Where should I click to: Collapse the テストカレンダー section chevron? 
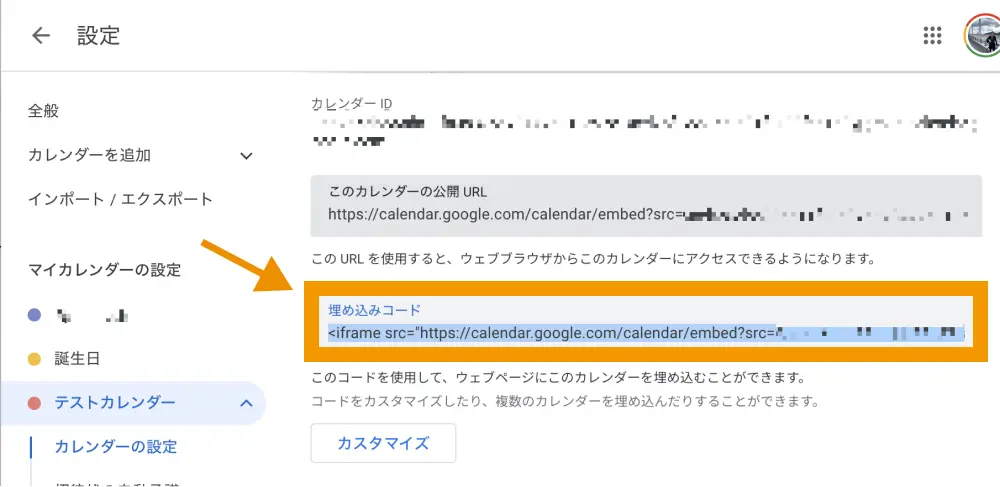pyautogui.click(x=246, y=403)
